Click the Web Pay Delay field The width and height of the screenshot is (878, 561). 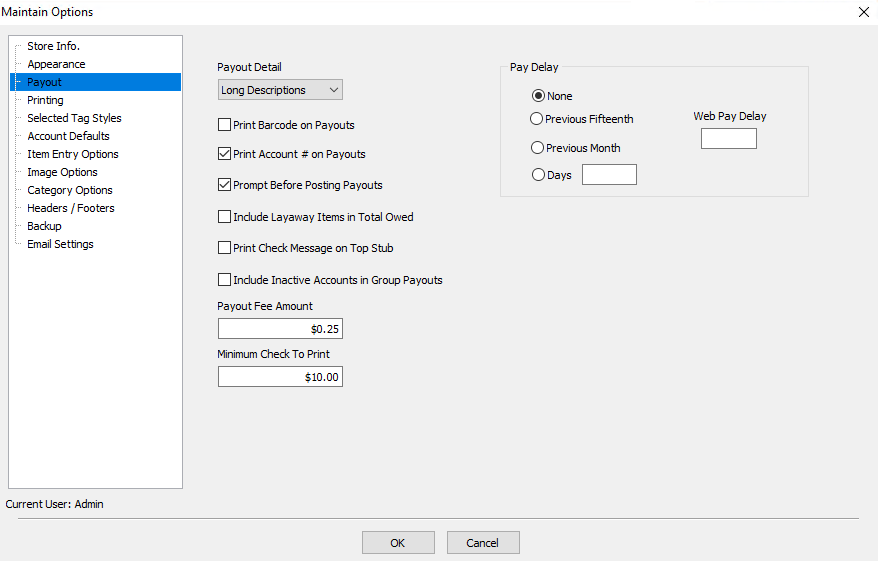click(728, 138)
